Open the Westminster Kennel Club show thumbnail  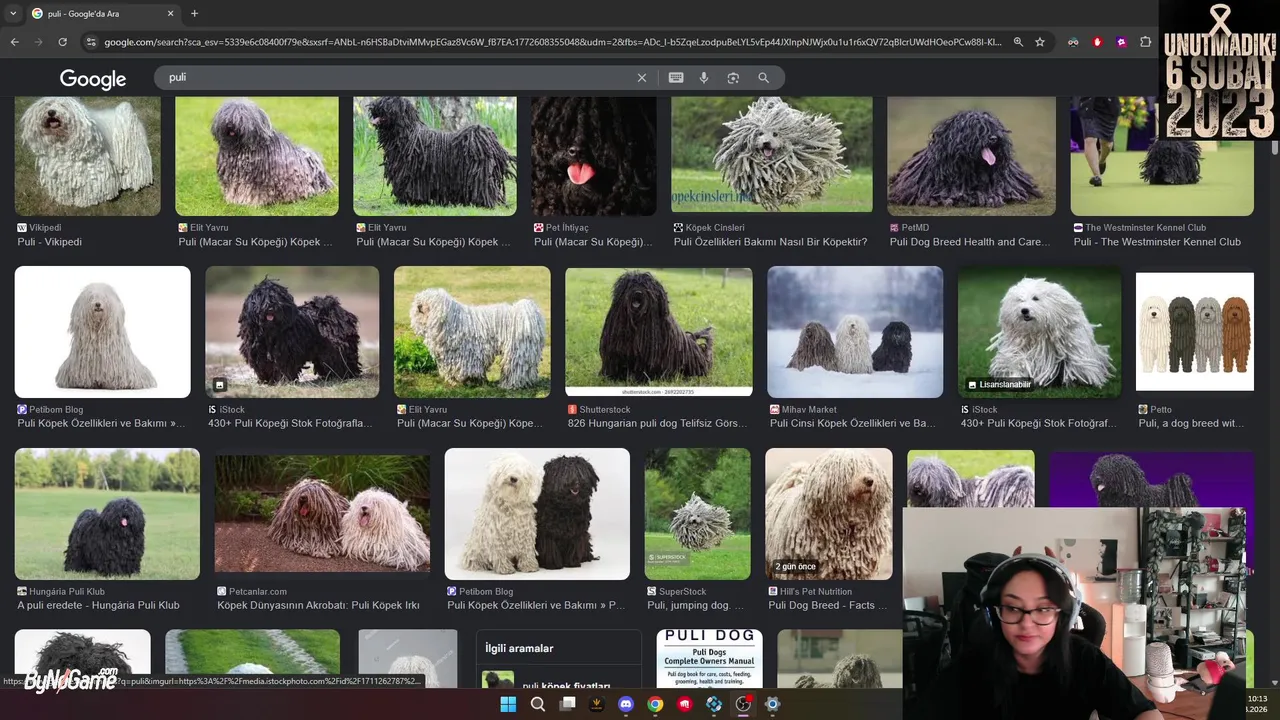pyautogui.click(x=1162, y=156)
